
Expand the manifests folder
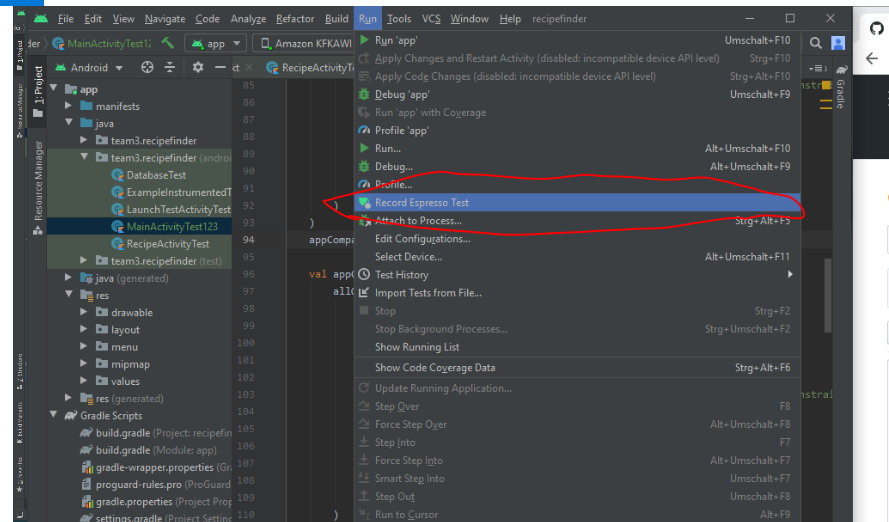[x=68, y=106]
